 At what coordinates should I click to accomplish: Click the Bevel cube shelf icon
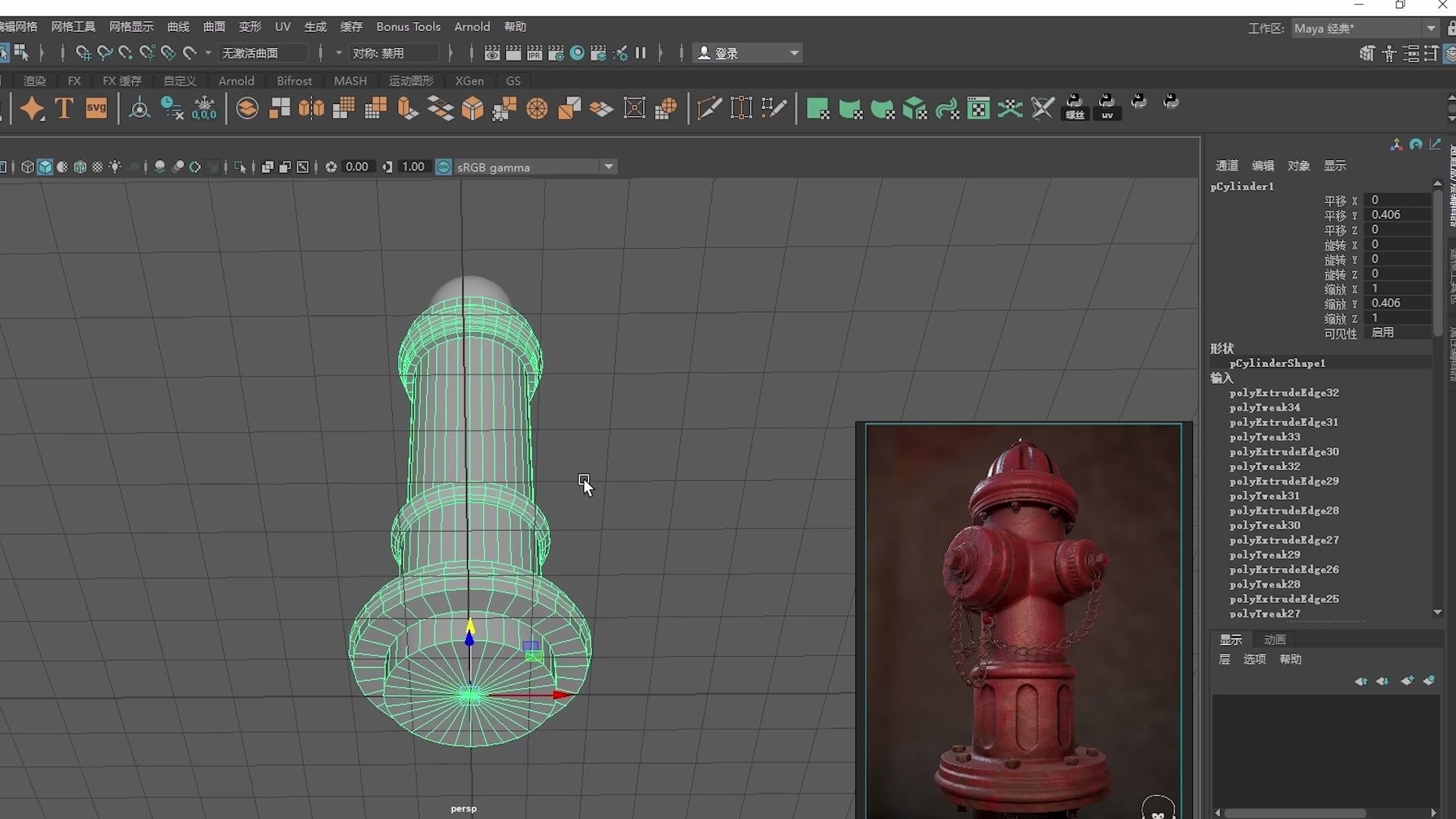(x=472, y=108)
